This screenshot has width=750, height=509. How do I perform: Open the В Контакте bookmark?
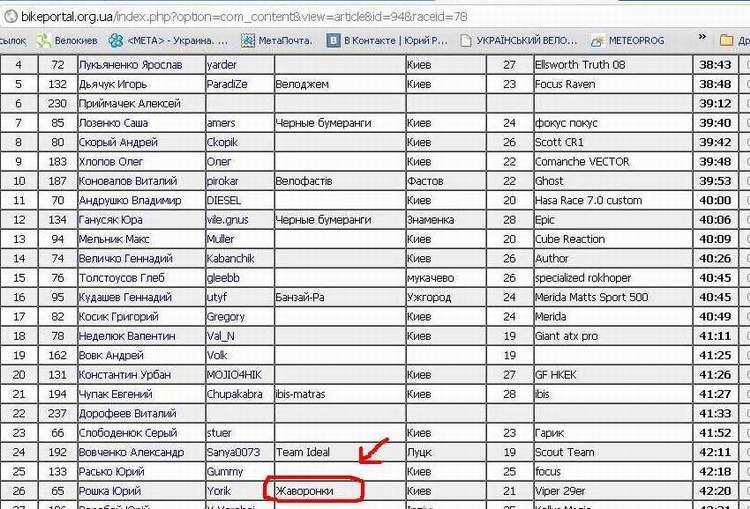388,40
